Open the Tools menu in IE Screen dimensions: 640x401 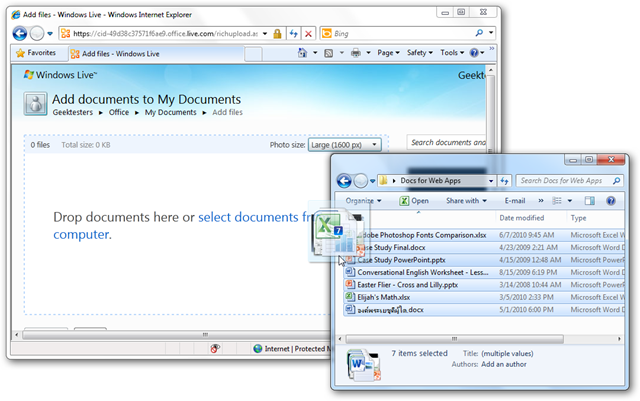click(452, 53)
